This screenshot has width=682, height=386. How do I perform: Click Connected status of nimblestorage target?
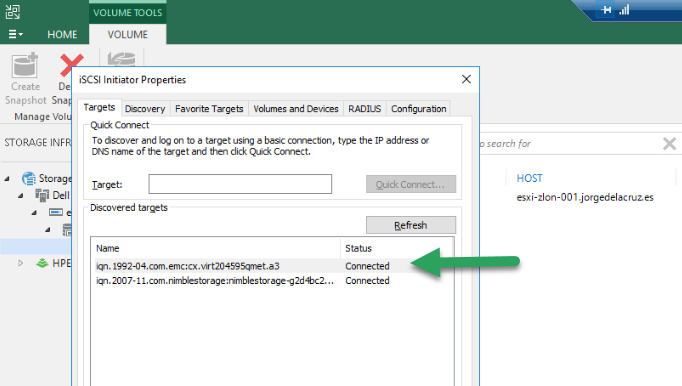tap(367, 281)
